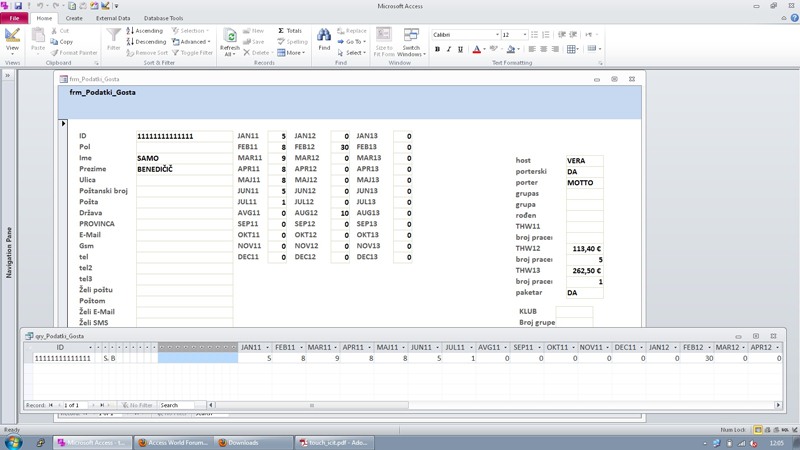This screenshot has height=450, width=800.
Task: Expand the font size dropdown
Action: click(x=525, y=35)
